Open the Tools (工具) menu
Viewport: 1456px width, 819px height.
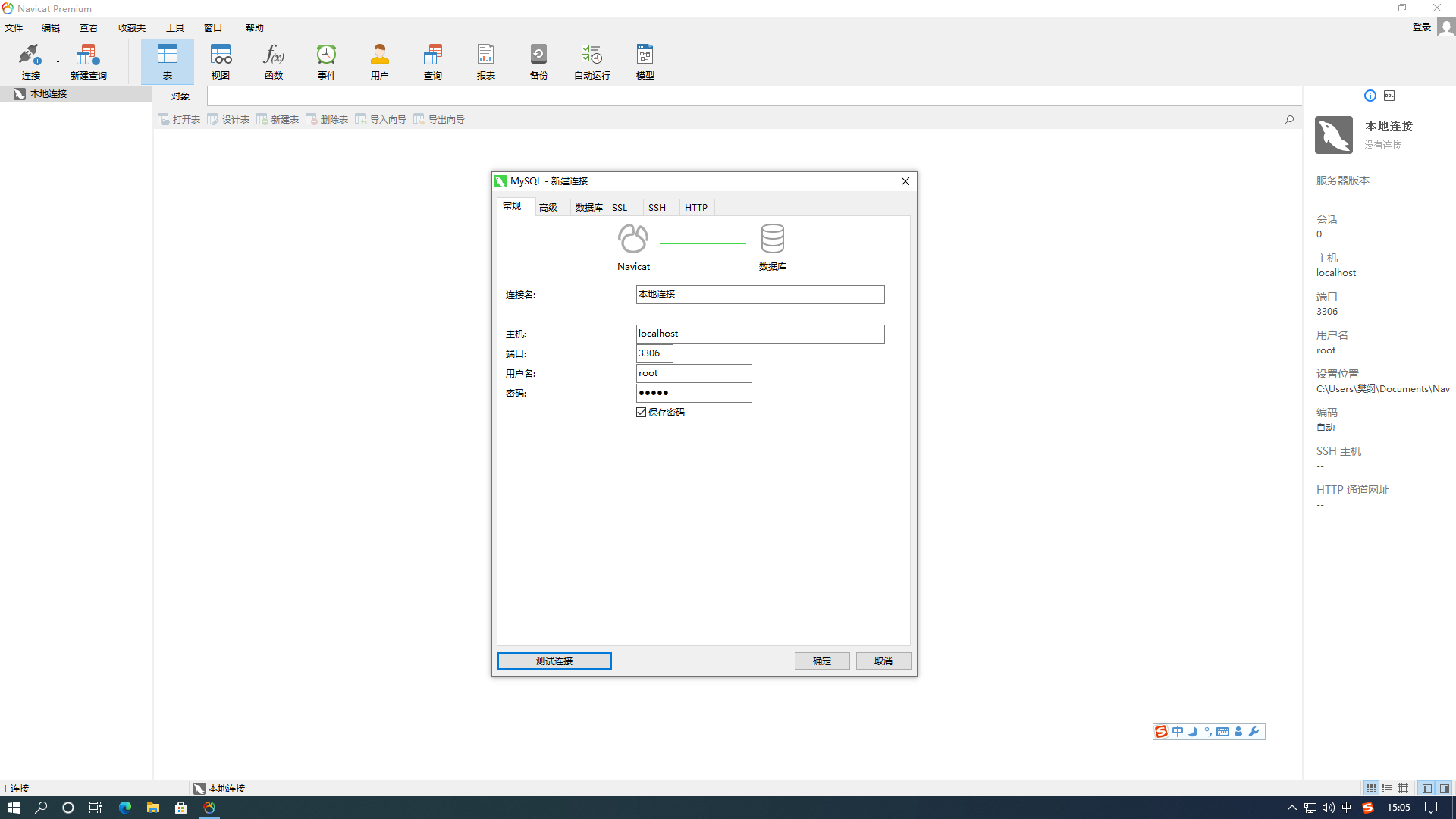174,27
